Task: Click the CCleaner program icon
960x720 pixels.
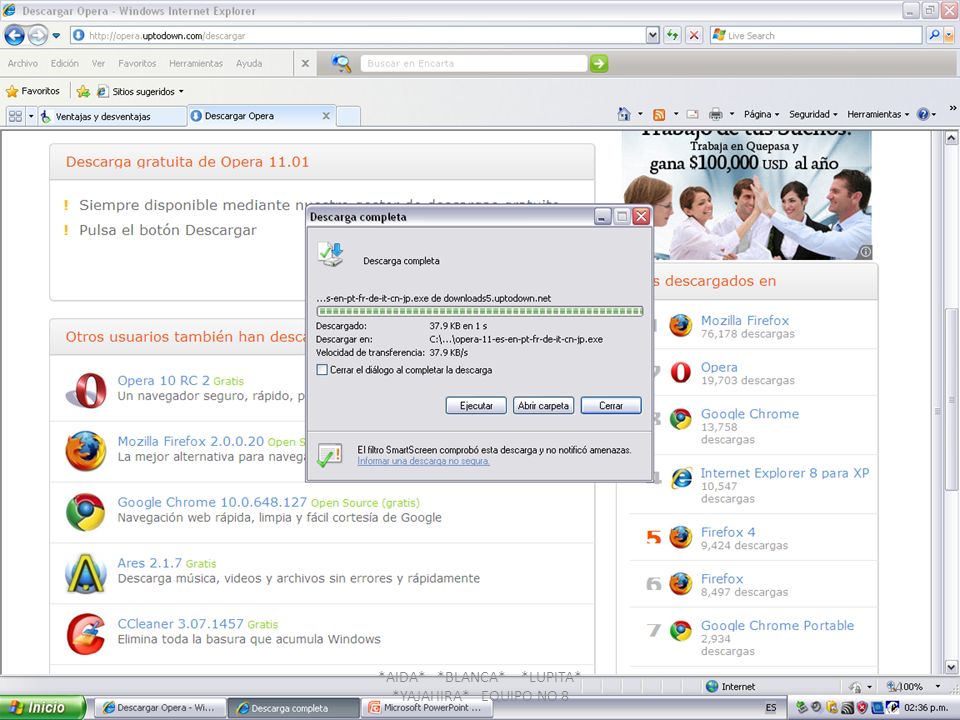Action: pyautogui.click(x=86, y=634)
